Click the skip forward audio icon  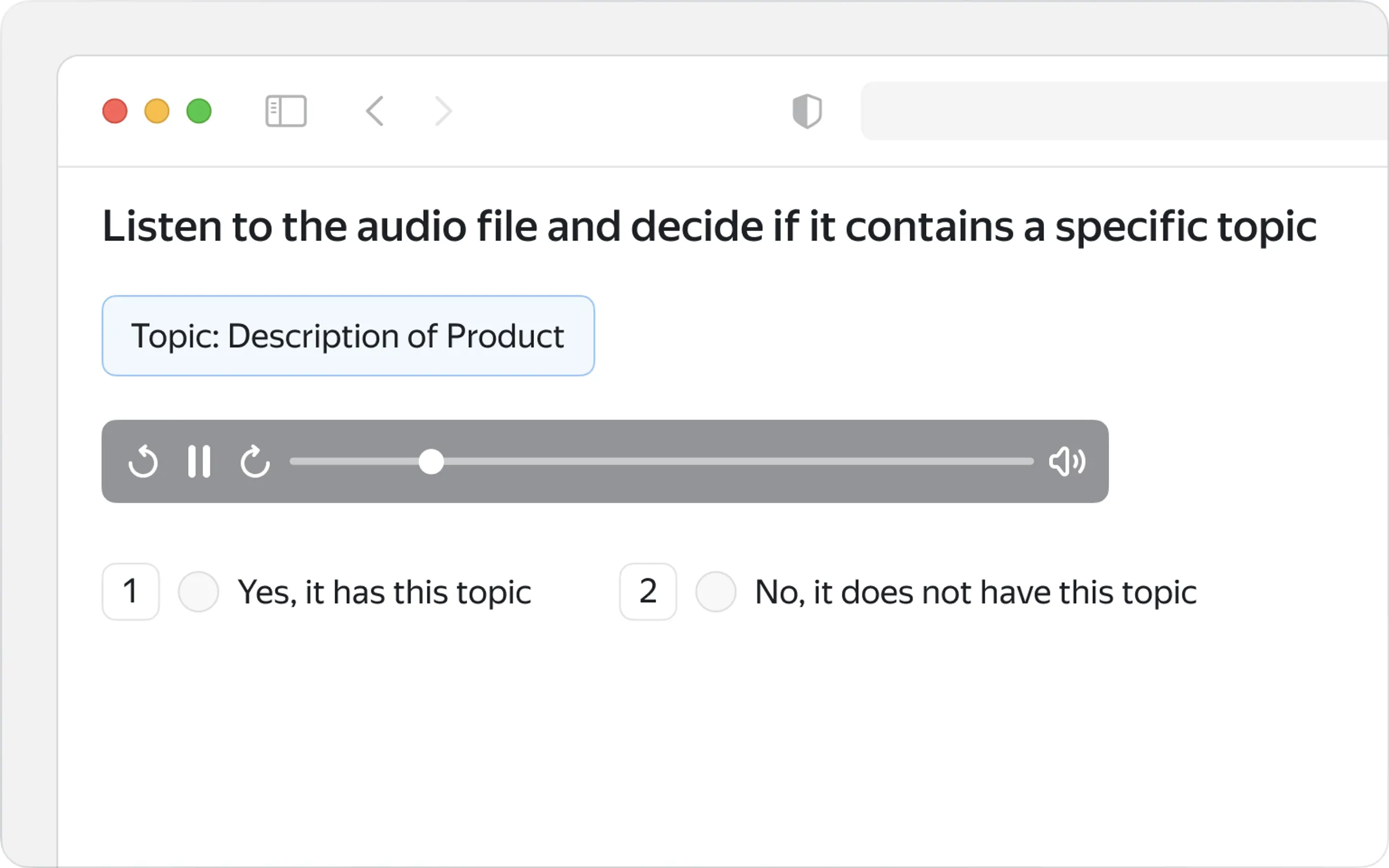pyautogui.click(x=255, y=461)
